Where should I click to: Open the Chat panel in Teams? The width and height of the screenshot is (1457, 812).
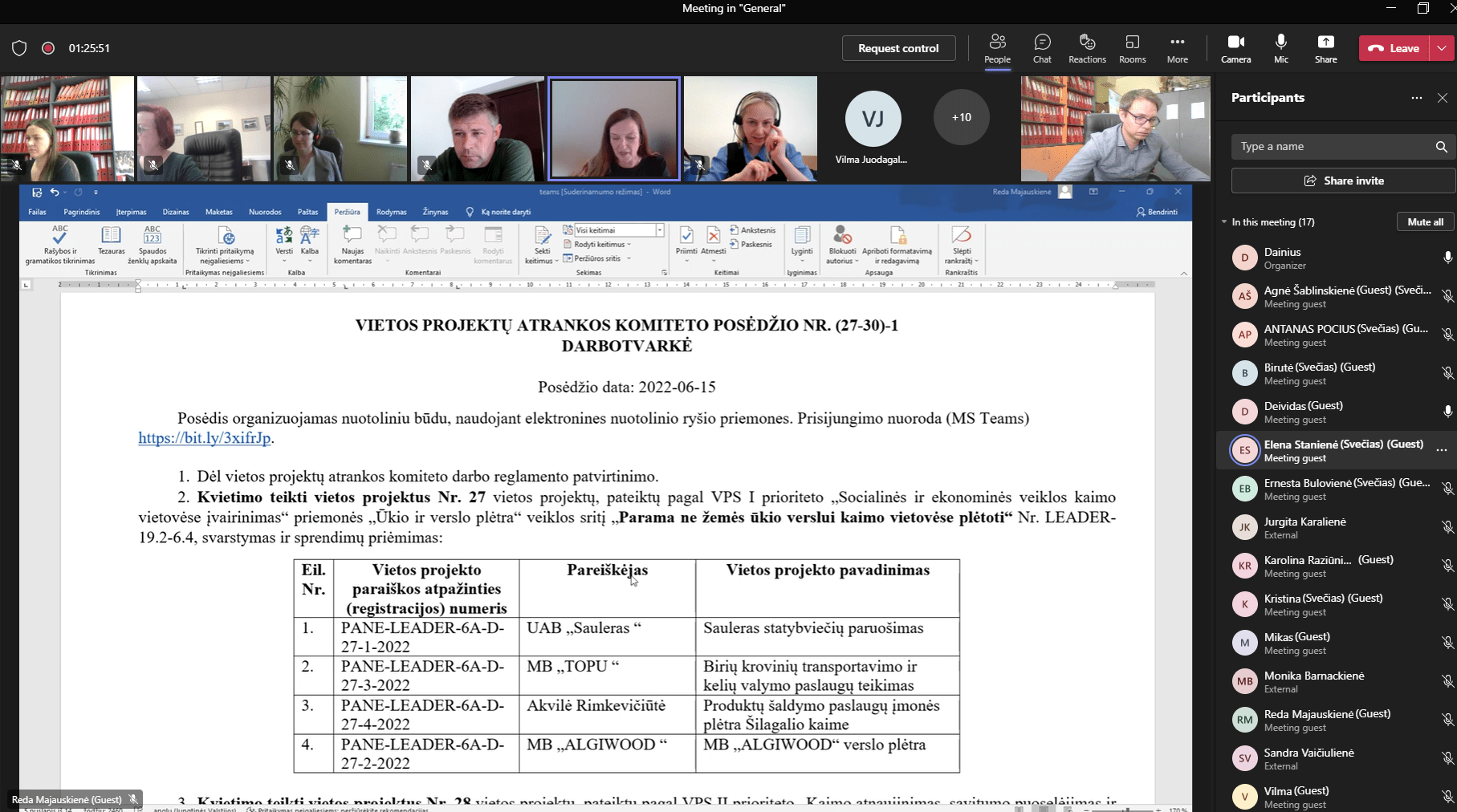(1041, 47)
